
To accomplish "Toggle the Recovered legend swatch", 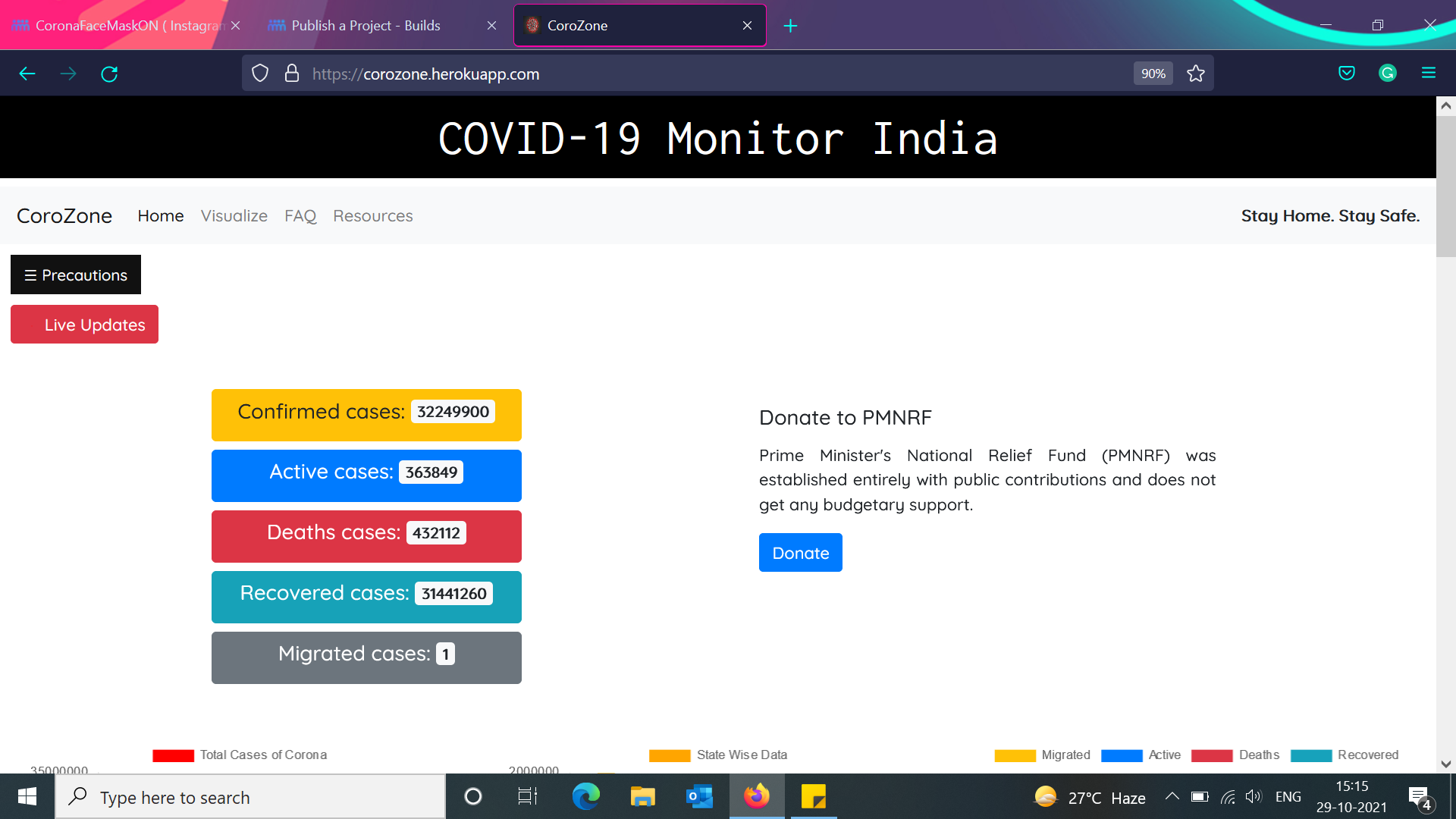I will (1311, 755).
